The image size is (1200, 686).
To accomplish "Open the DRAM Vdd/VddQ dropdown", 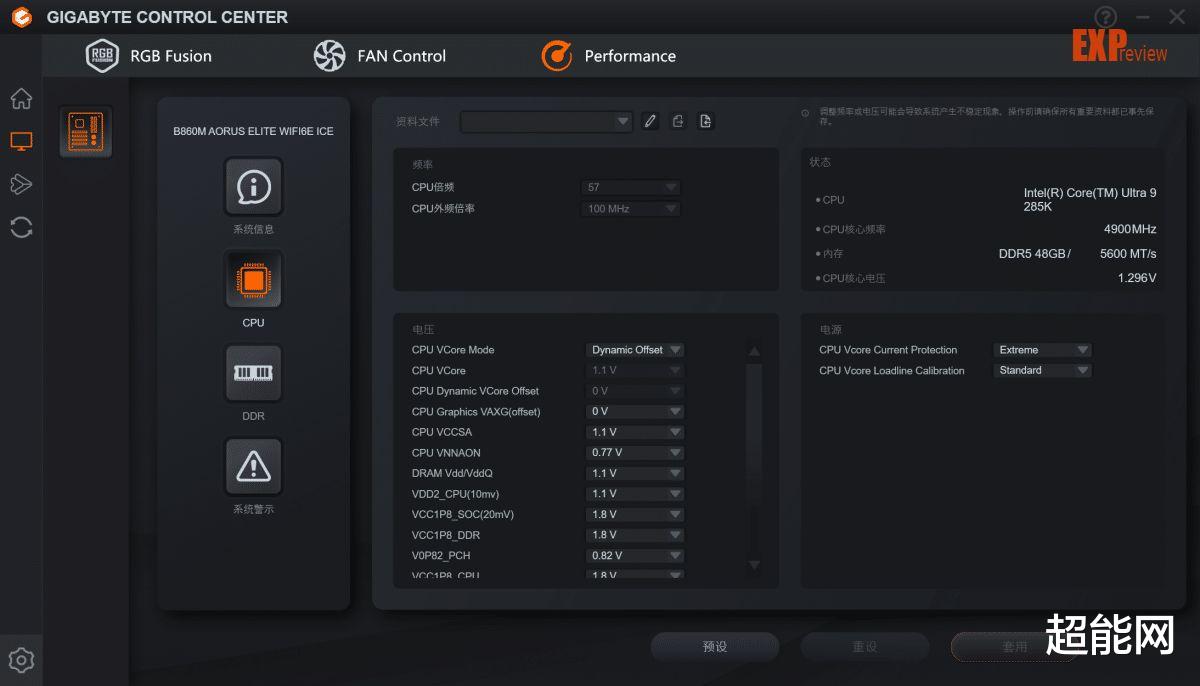I will 635,473.
